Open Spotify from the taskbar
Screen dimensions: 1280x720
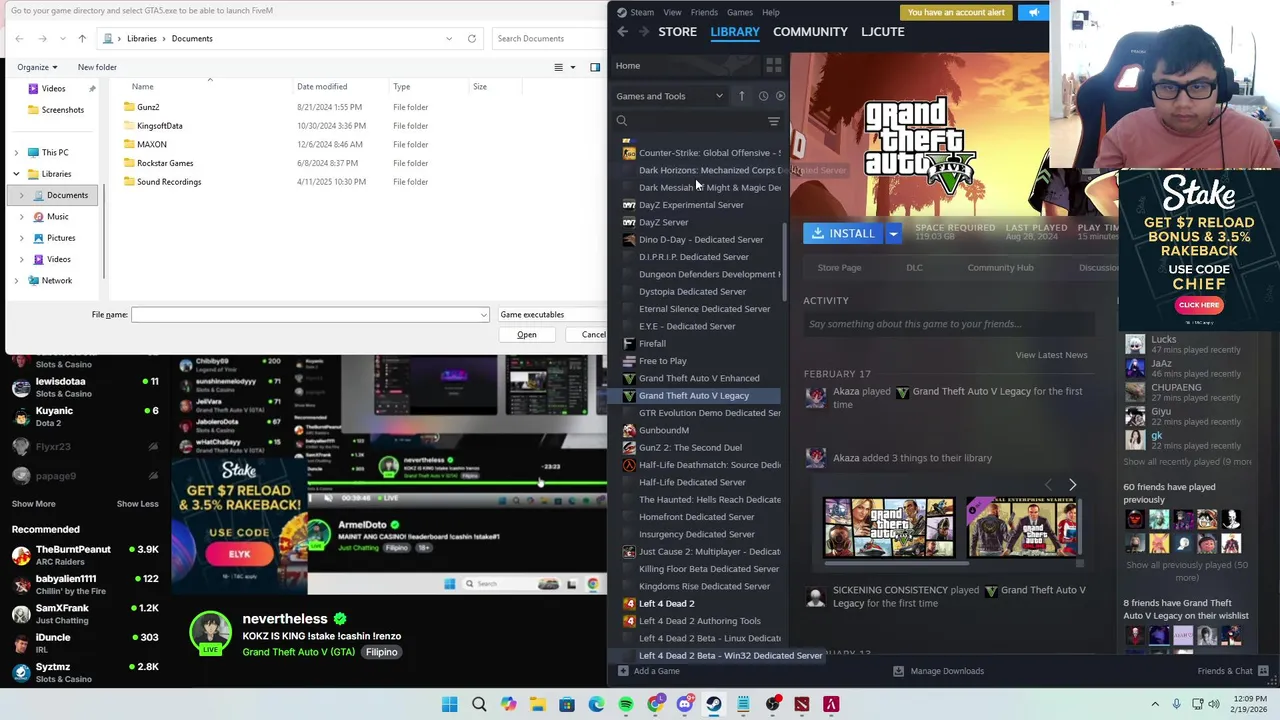pos(626,705)
